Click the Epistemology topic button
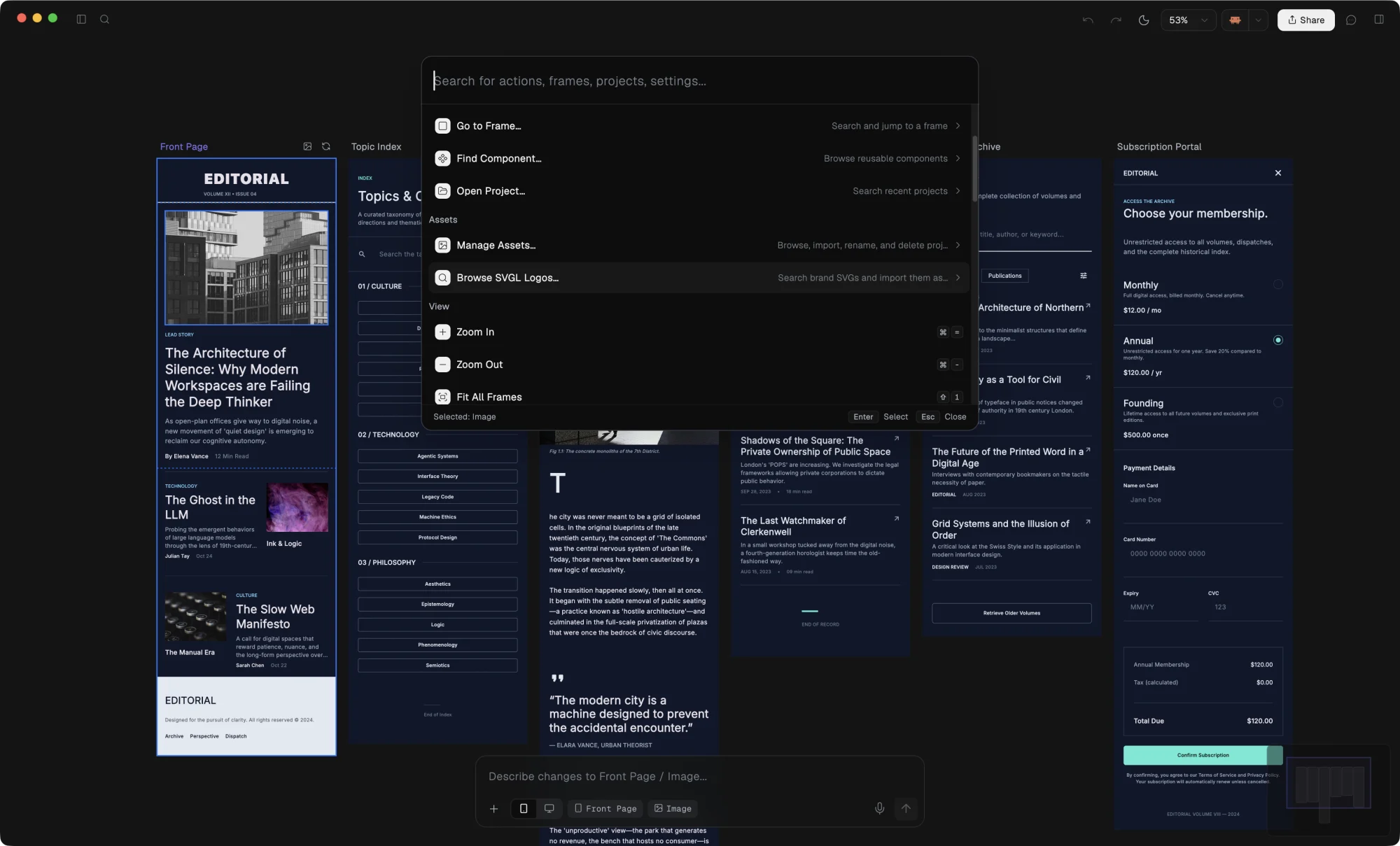 pos(437,605)
